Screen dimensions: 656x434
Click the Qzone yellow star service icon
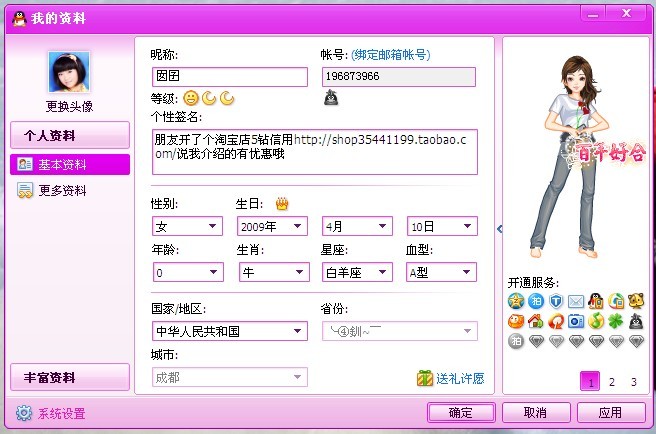coord(516,301)
